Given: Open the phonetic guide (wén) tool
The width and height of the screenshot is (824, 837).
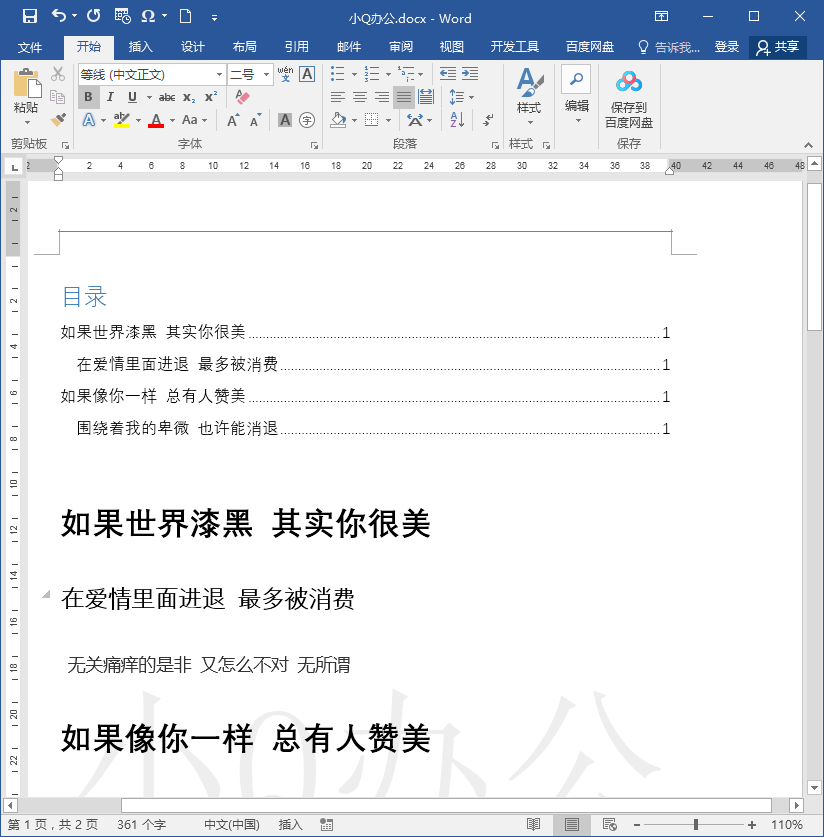Looking at the screenshot, I should point(285,74).
